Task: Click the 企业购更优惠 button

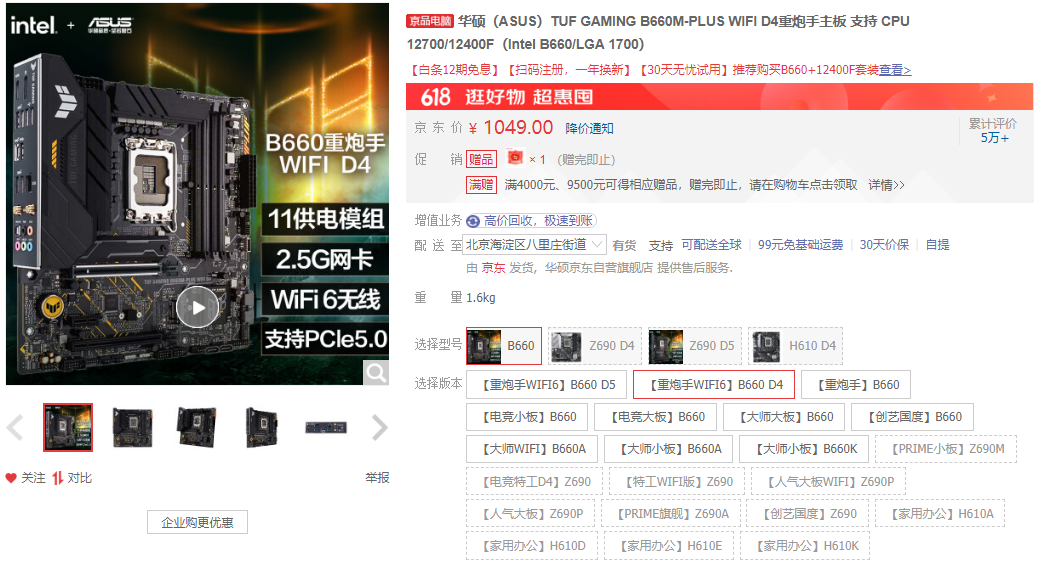Action: (197, 522)
